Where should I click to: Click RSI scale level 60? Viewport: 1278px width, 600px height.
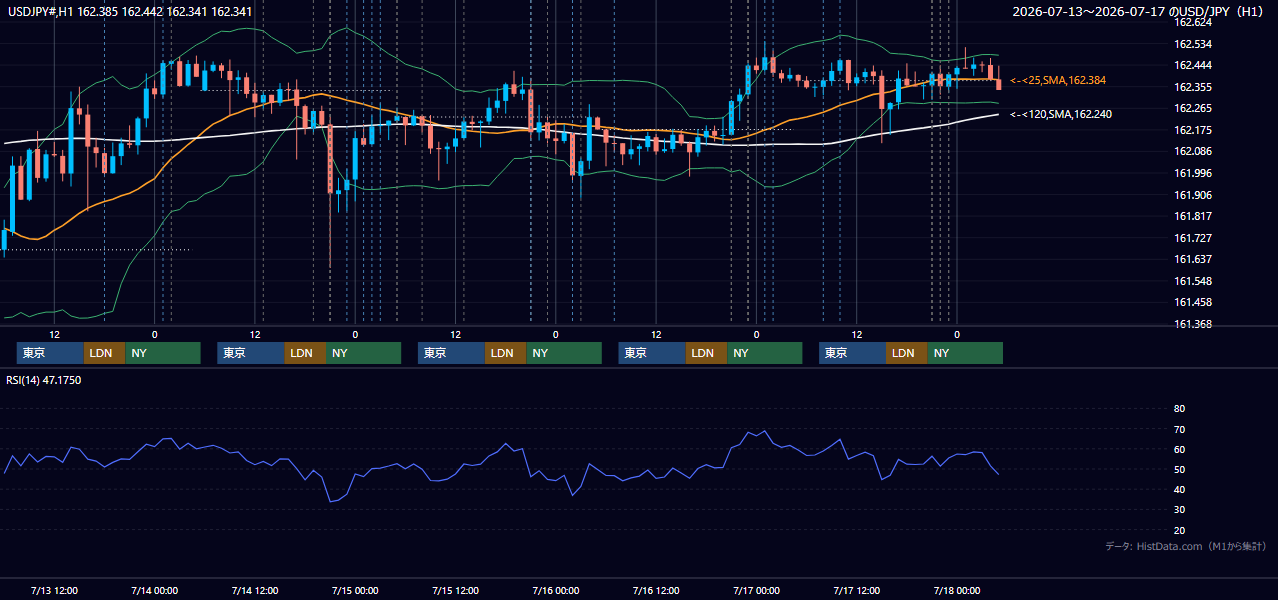coord(1179,449)
